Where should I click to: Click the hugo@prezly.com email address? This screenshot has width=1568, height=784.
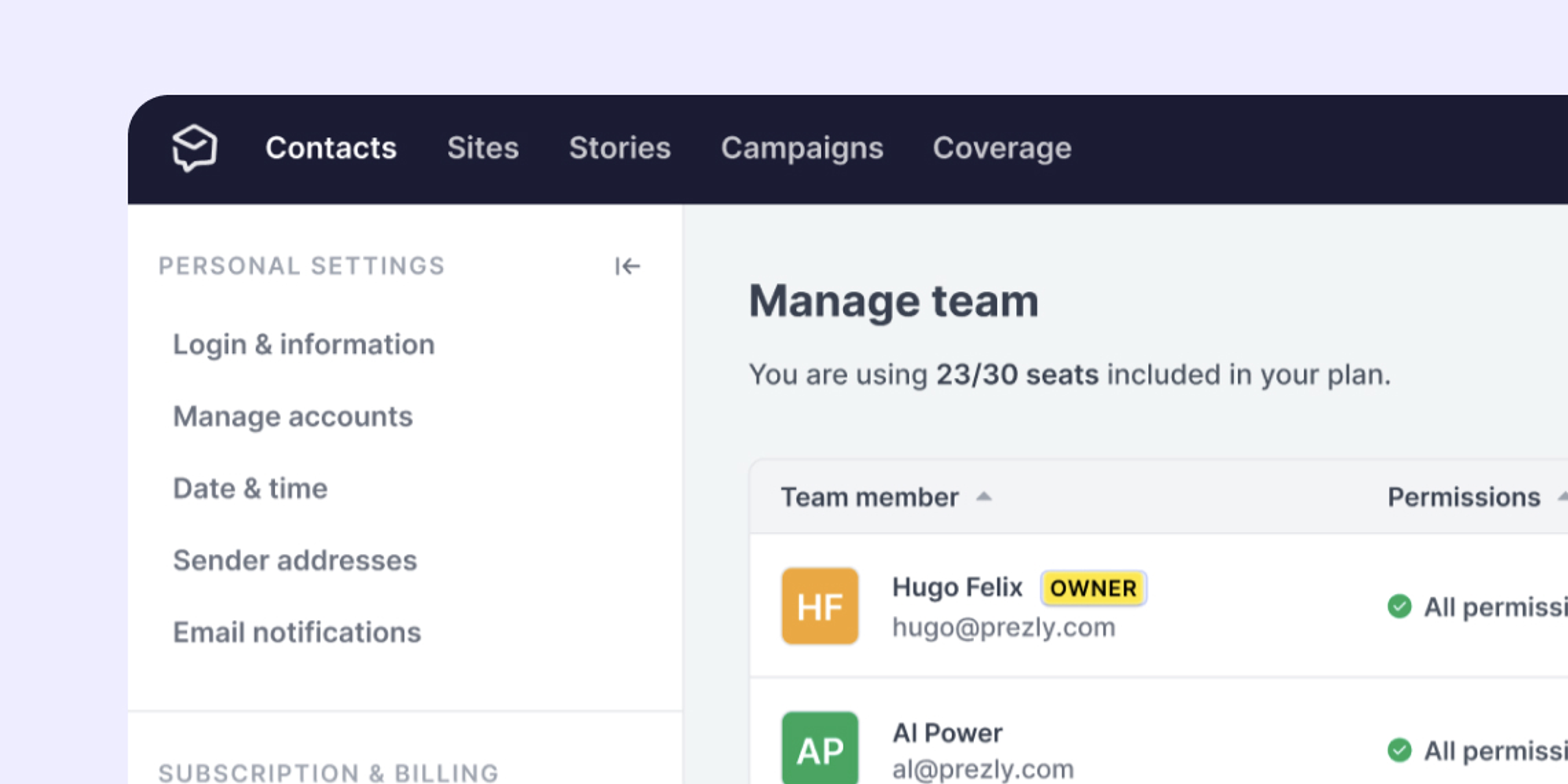1003,627
